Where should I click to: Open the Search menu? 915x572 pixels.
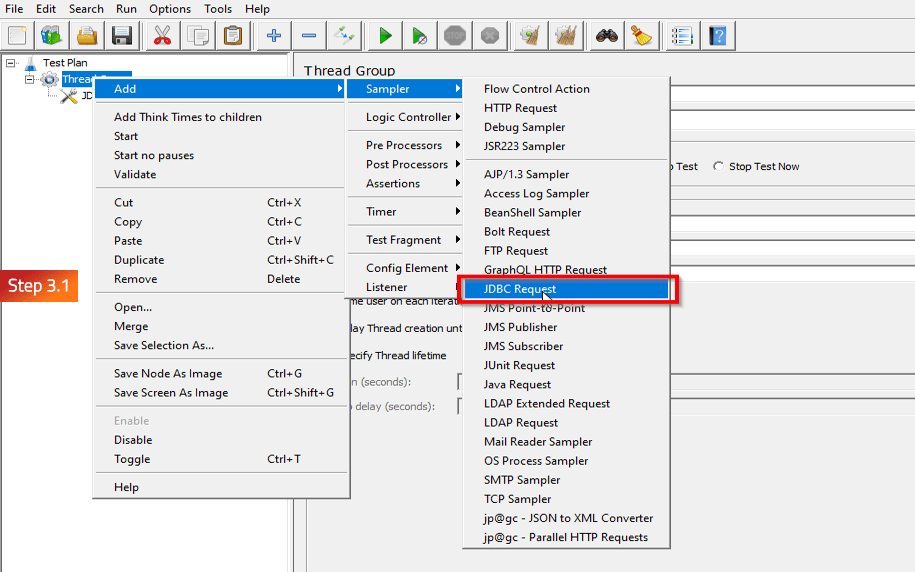coord(86,9)
